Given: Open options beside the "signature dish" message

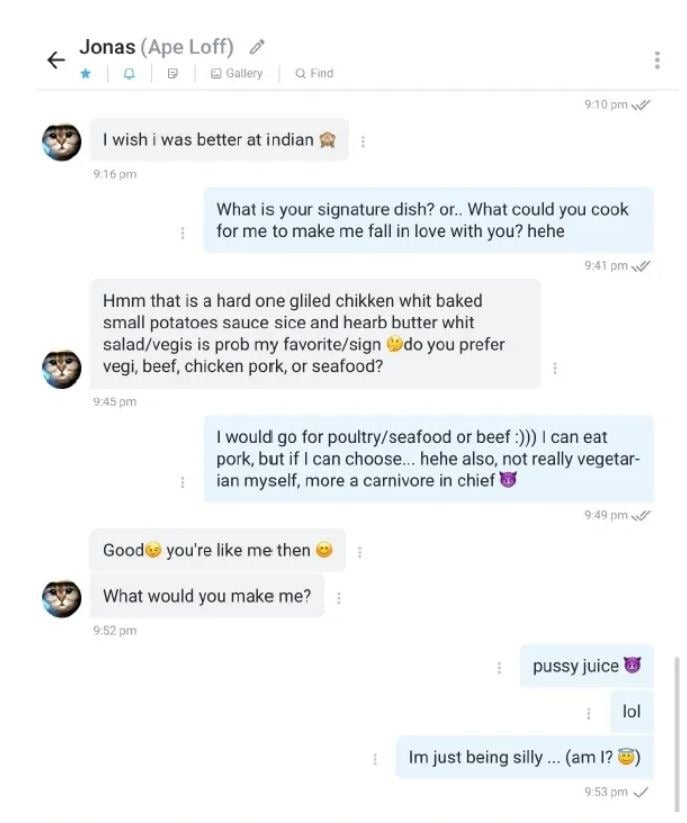Looking at the screenshot, I should 182,233.
